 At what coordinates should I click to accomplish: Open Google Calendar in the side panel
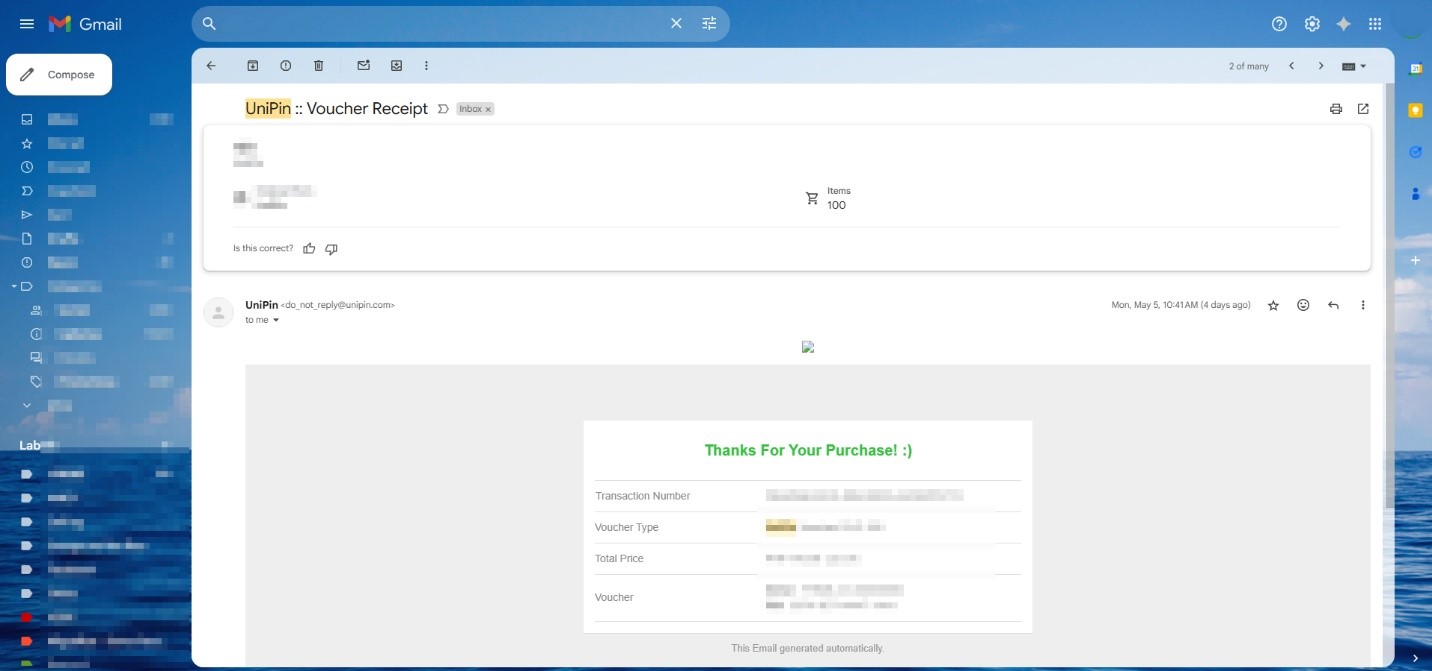pos(1416,69)
